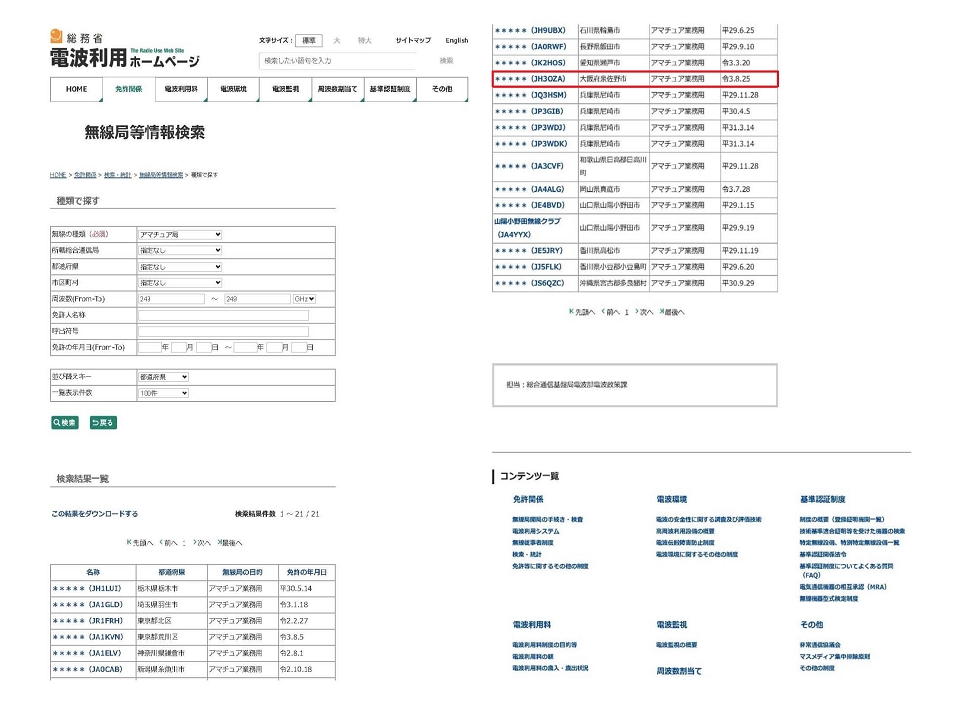Viewport: 960px width, 704px height.
Task: Click the green 戻る back button
Action: (x=103, y=422)
